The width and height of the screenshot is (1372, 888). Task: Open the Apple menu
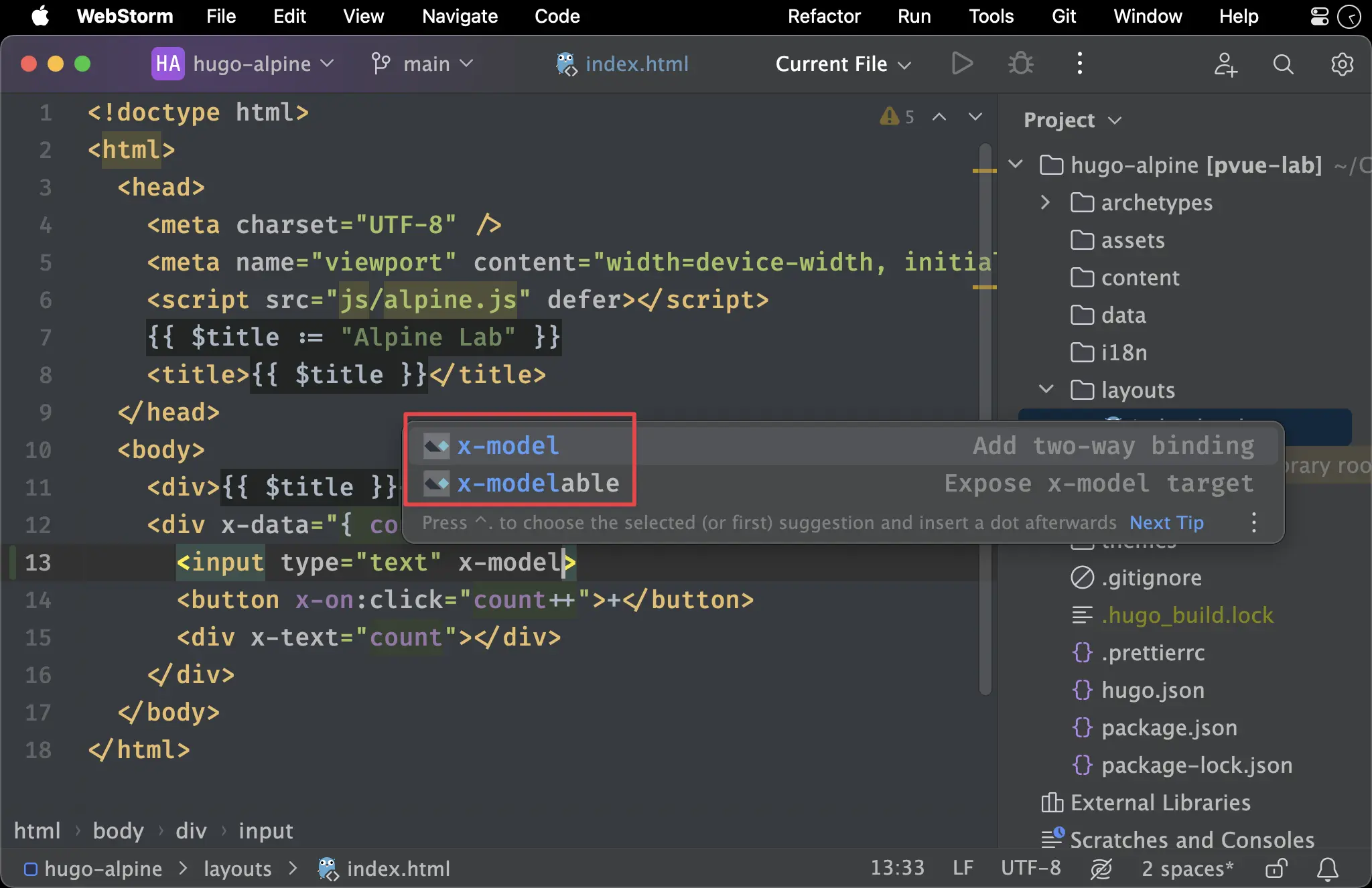[x=40, y=16]
